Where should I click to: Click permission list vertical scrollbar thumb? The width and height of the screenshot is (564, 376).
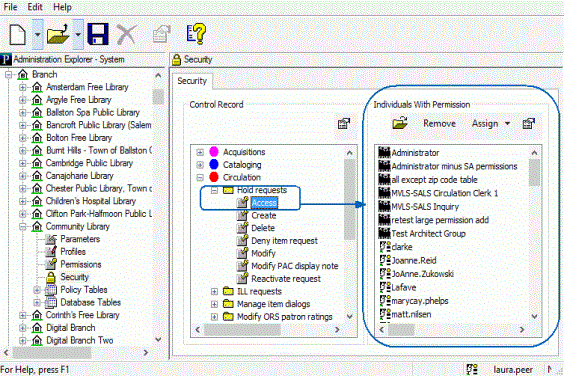pyautogui.click(x=535, y=172)
